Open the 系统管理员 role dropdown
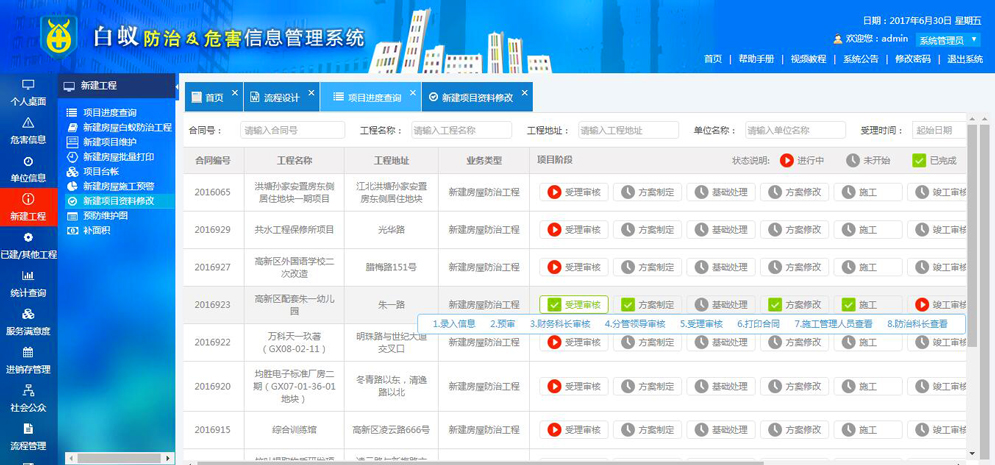995x465 pixels. (x=947, y=40)
